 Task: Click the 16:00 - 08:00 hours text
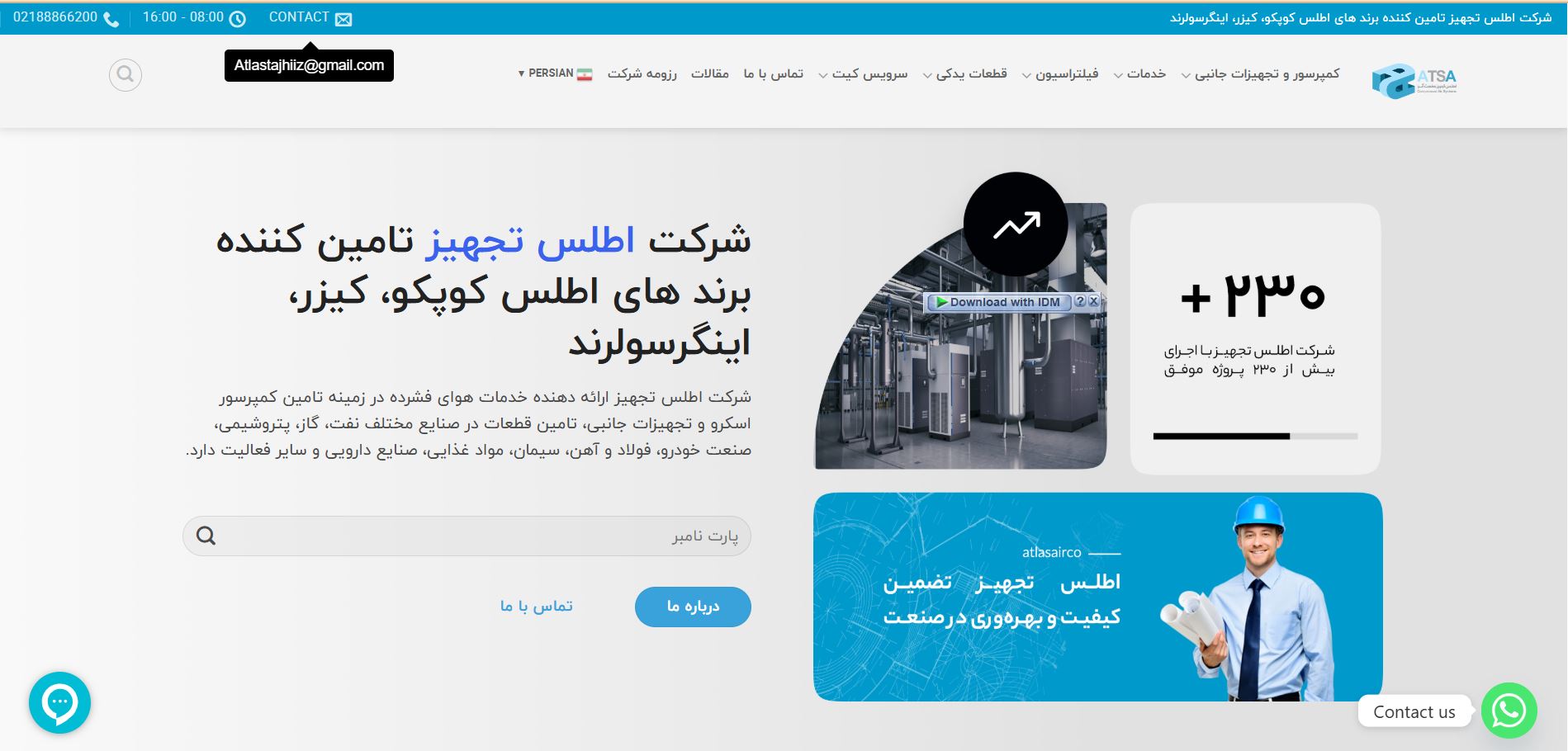tap(183, 17)
